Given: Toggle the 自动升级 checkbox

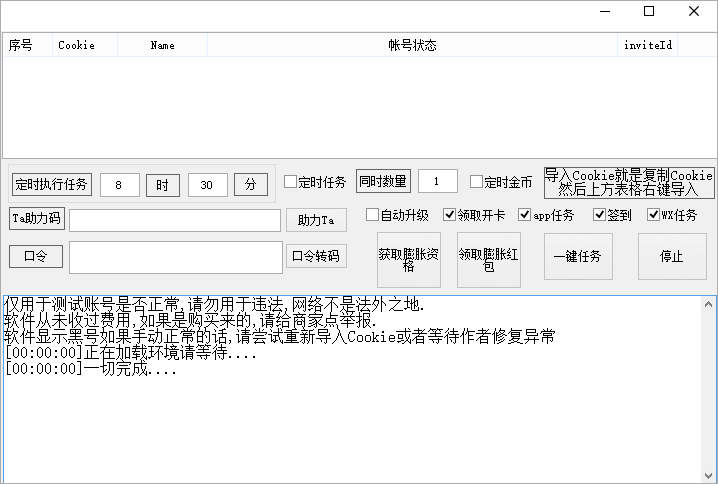Looking at the screenshot, I should click(x=372, y=215).
